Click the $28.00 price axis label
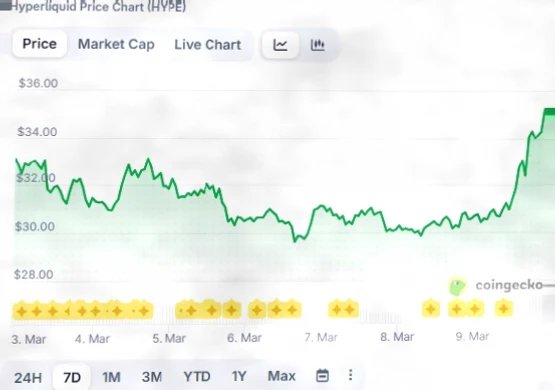The image size is (555, 390). pos(34,275)
